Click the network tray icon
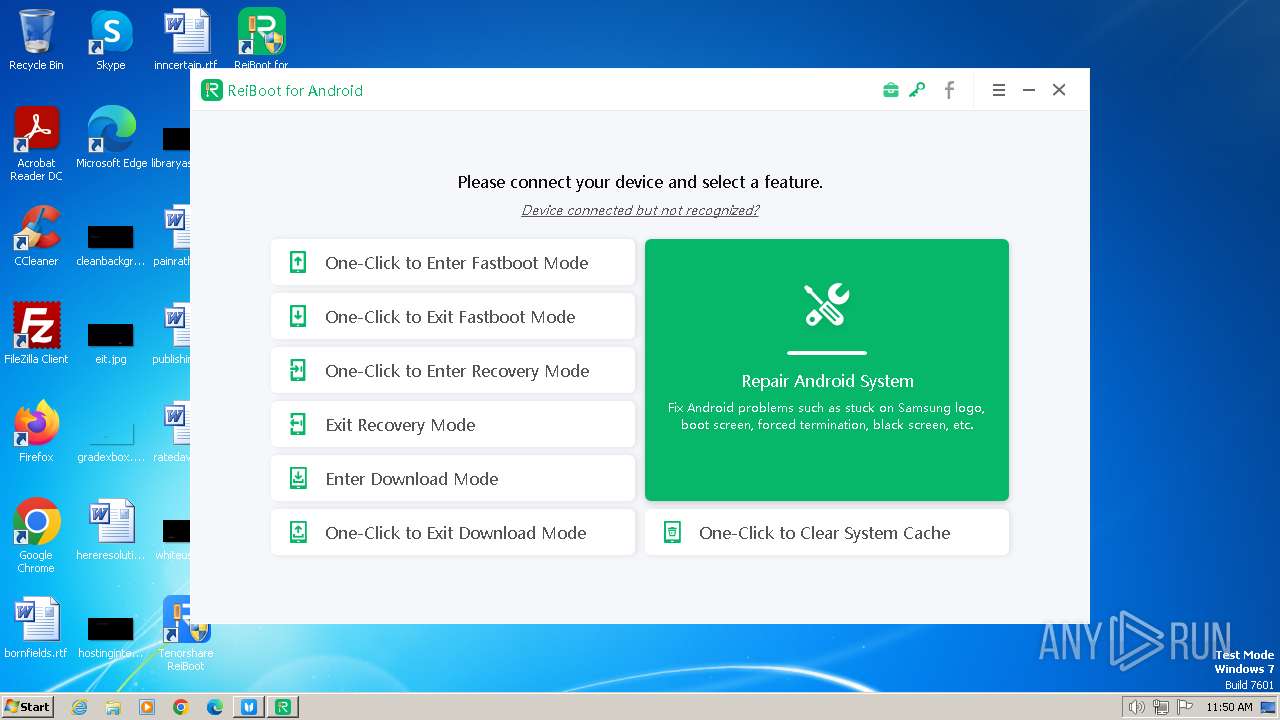1280x720 pixels. click(1161, 707)
